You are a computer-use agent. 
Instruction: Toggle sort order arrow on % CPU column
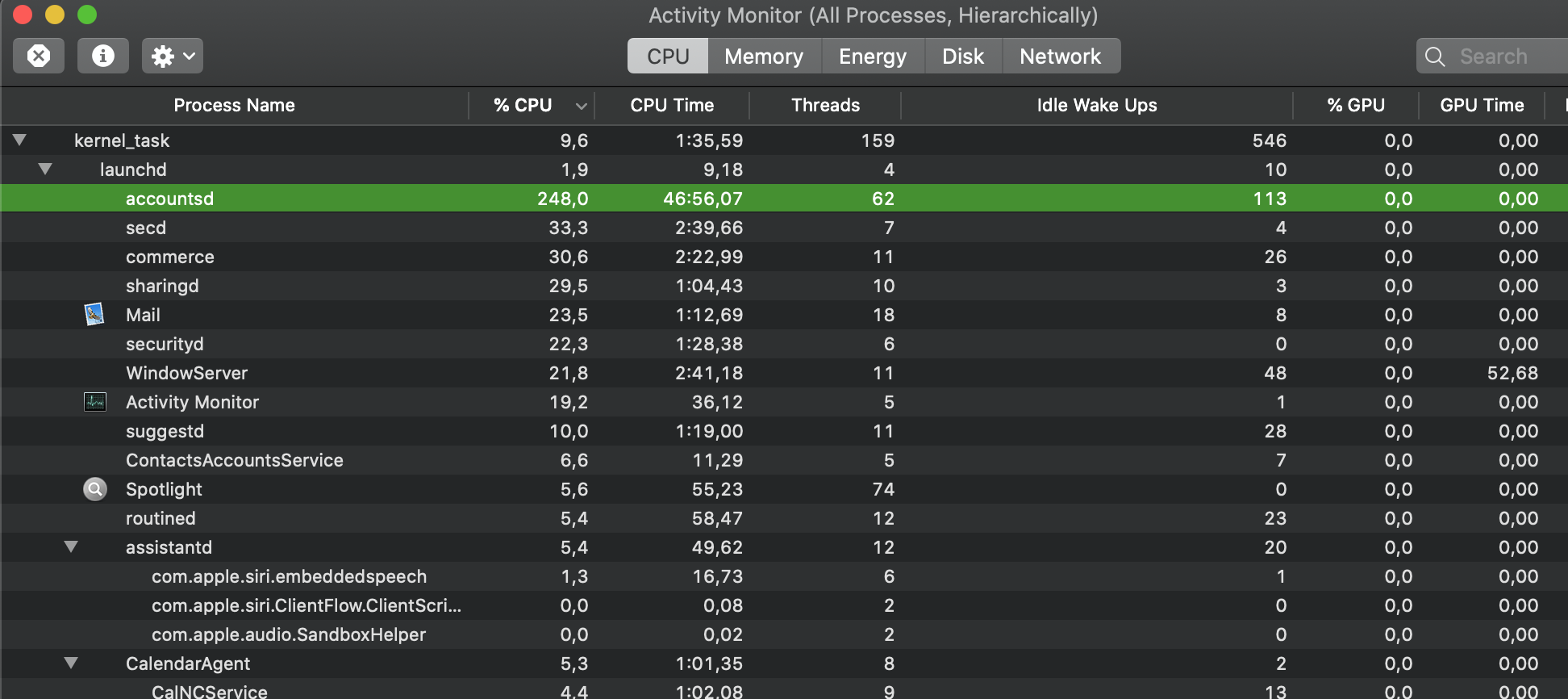581,106
